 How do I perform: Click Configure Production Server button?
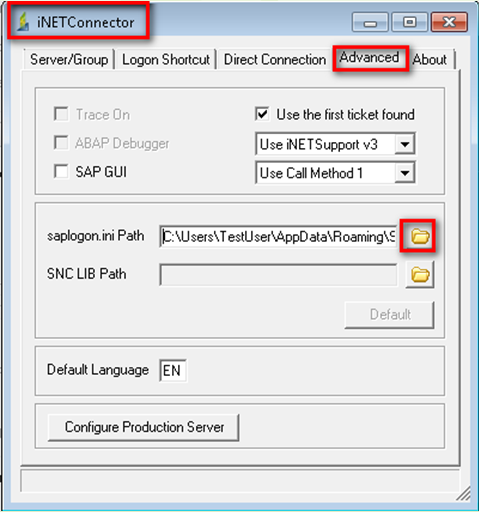point(144,427)
